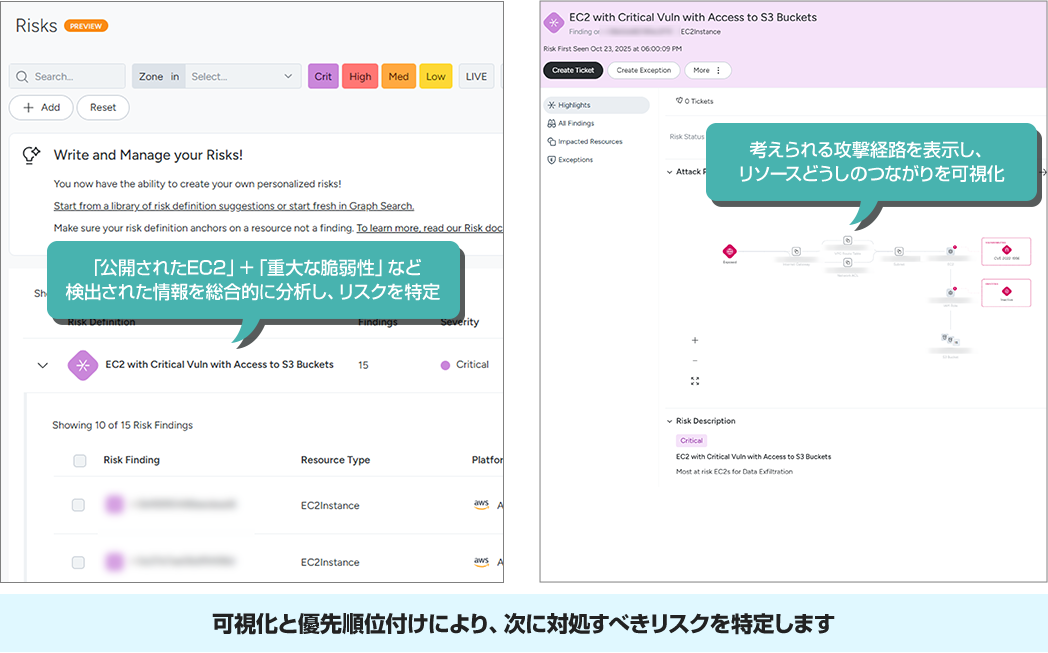Click the Create Ticket button
The image size is (1048, 653).
[x=572, y=70]
